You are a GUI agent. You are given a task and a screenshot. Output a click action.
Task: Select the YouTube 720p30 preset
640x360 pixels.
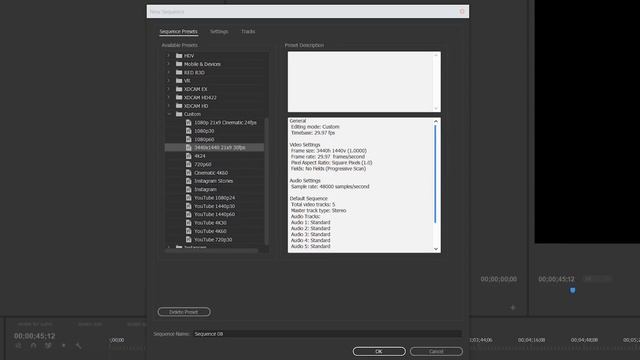214,240
